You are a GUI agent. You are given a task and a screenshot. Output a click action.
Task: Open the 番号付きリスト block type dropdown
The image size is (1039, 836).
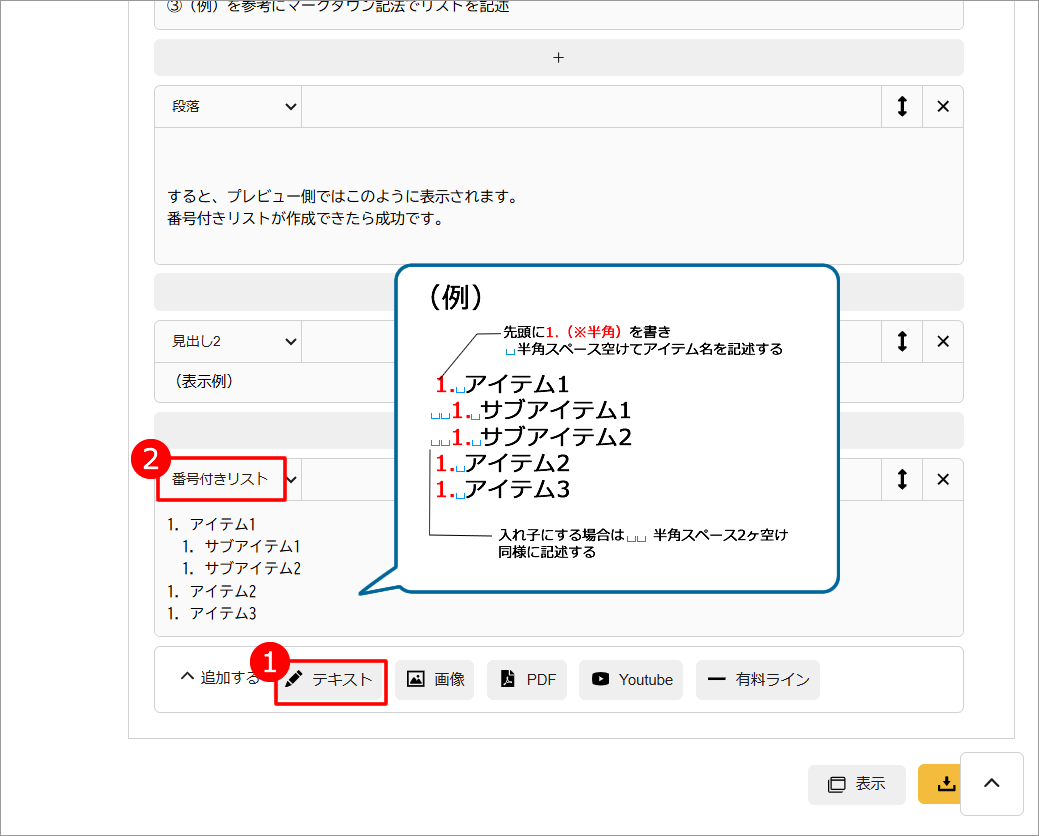click(x=228, y=480)
